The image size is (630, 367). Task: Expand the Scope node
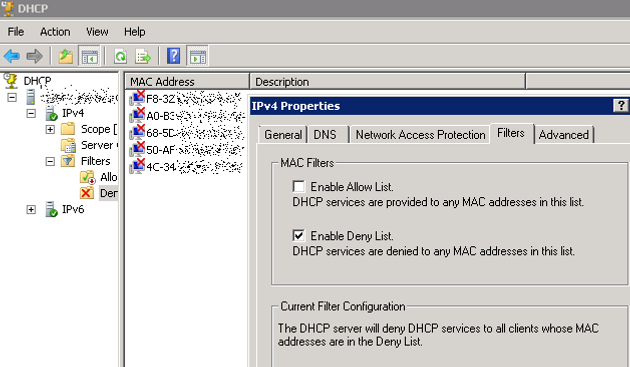(x=50, y=129)
